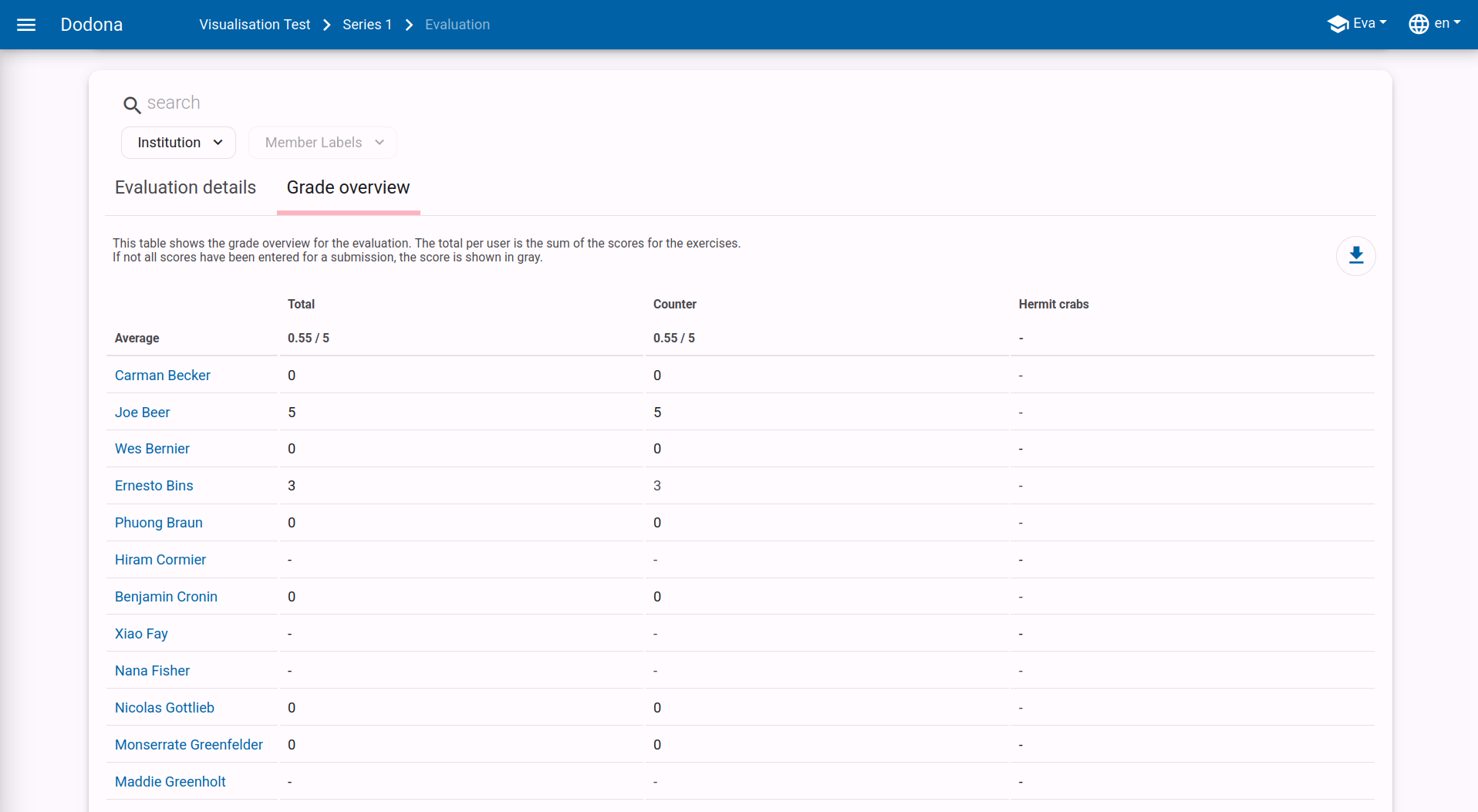Viewport: 1478px width, 812px height.
Task: Open Joe Beer's profile link
Action: 143,413
